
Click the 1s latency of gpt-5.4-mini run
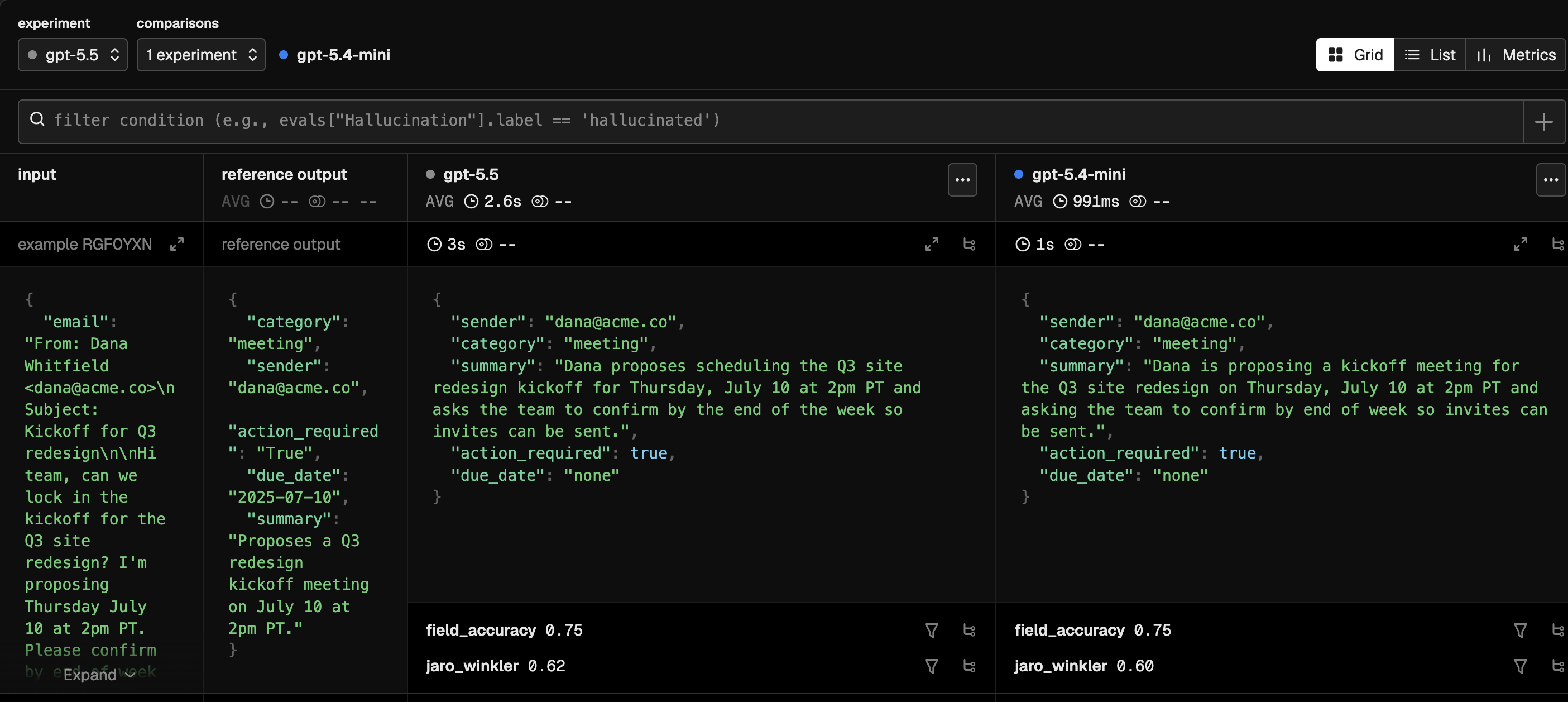1035,244
